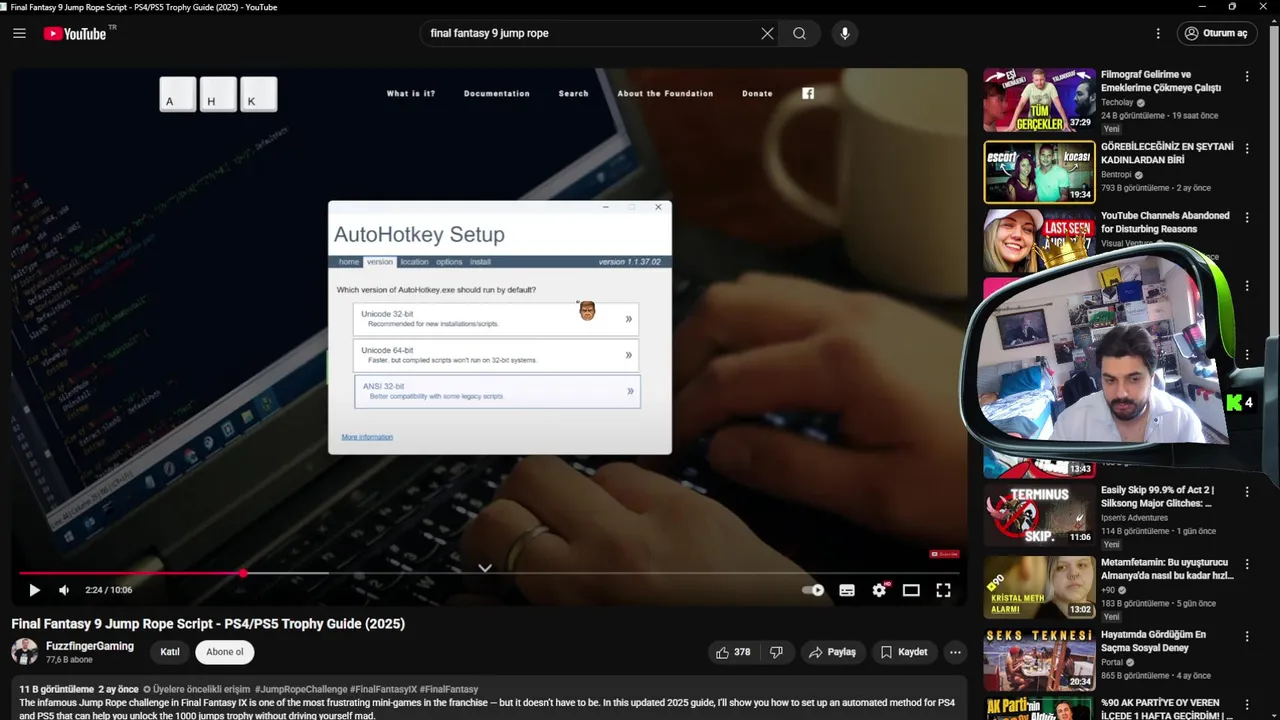Click the Donate item on the page in the video

[757, 93]
